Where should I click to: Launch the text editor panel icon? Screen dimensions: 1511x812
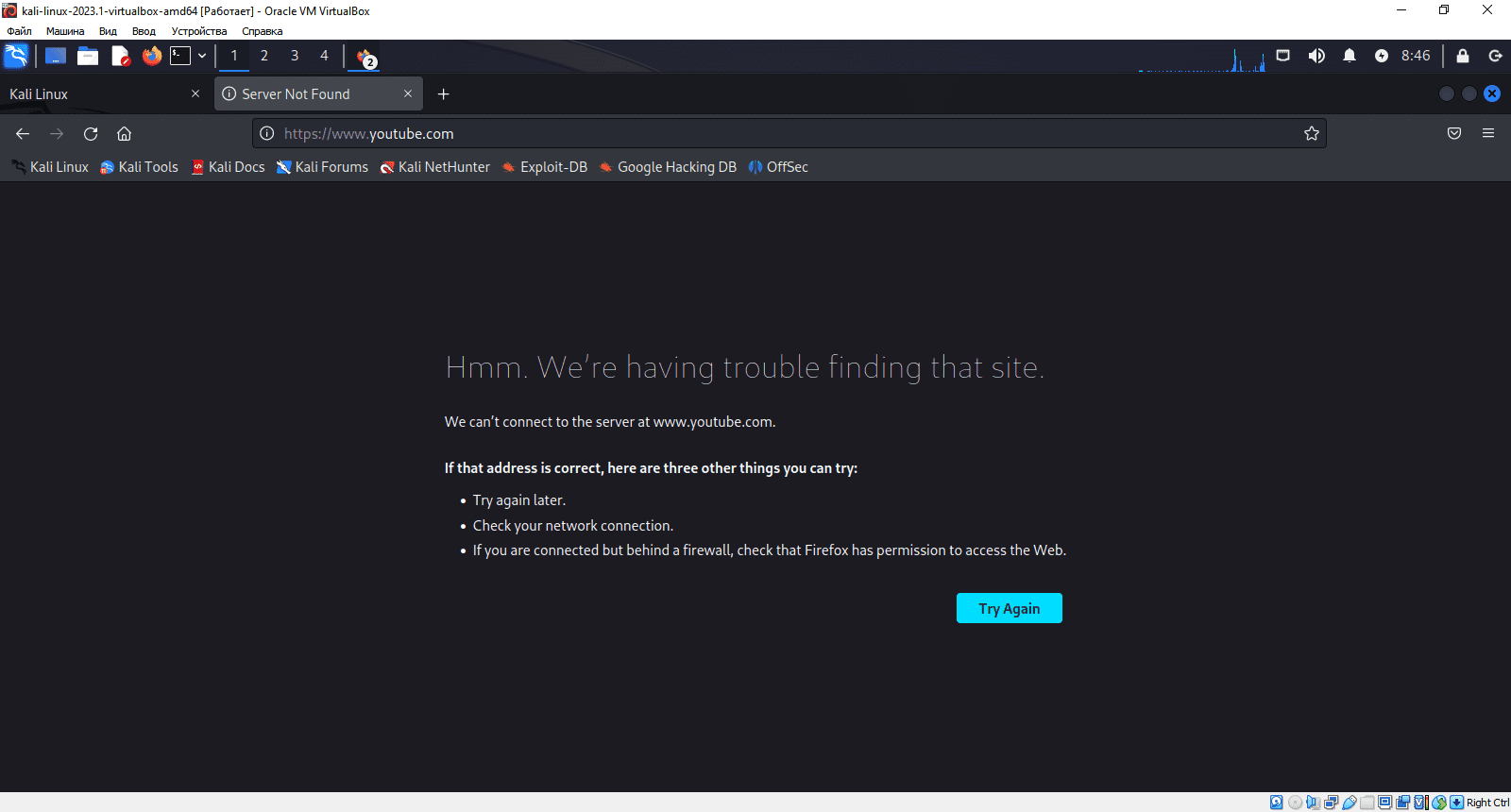(x=120, y=56)
